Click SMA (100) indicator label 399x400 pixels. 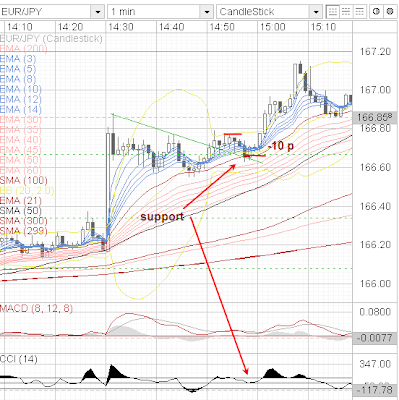[24, 180]
